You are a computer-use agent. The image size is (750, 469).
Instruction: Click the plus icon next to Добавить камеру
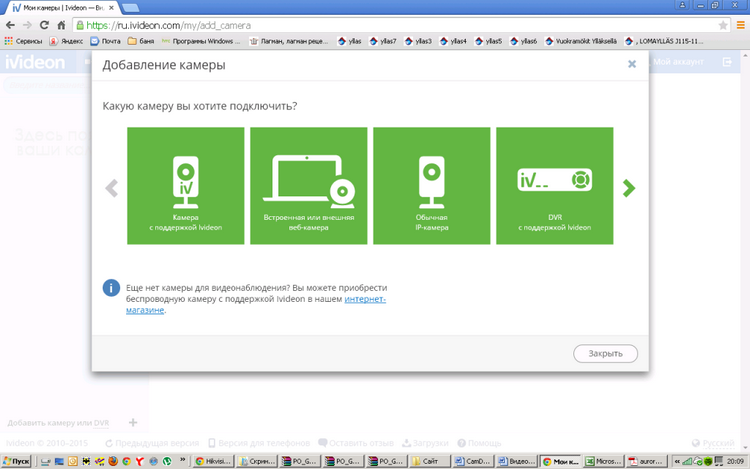click(x=133, y=423)
